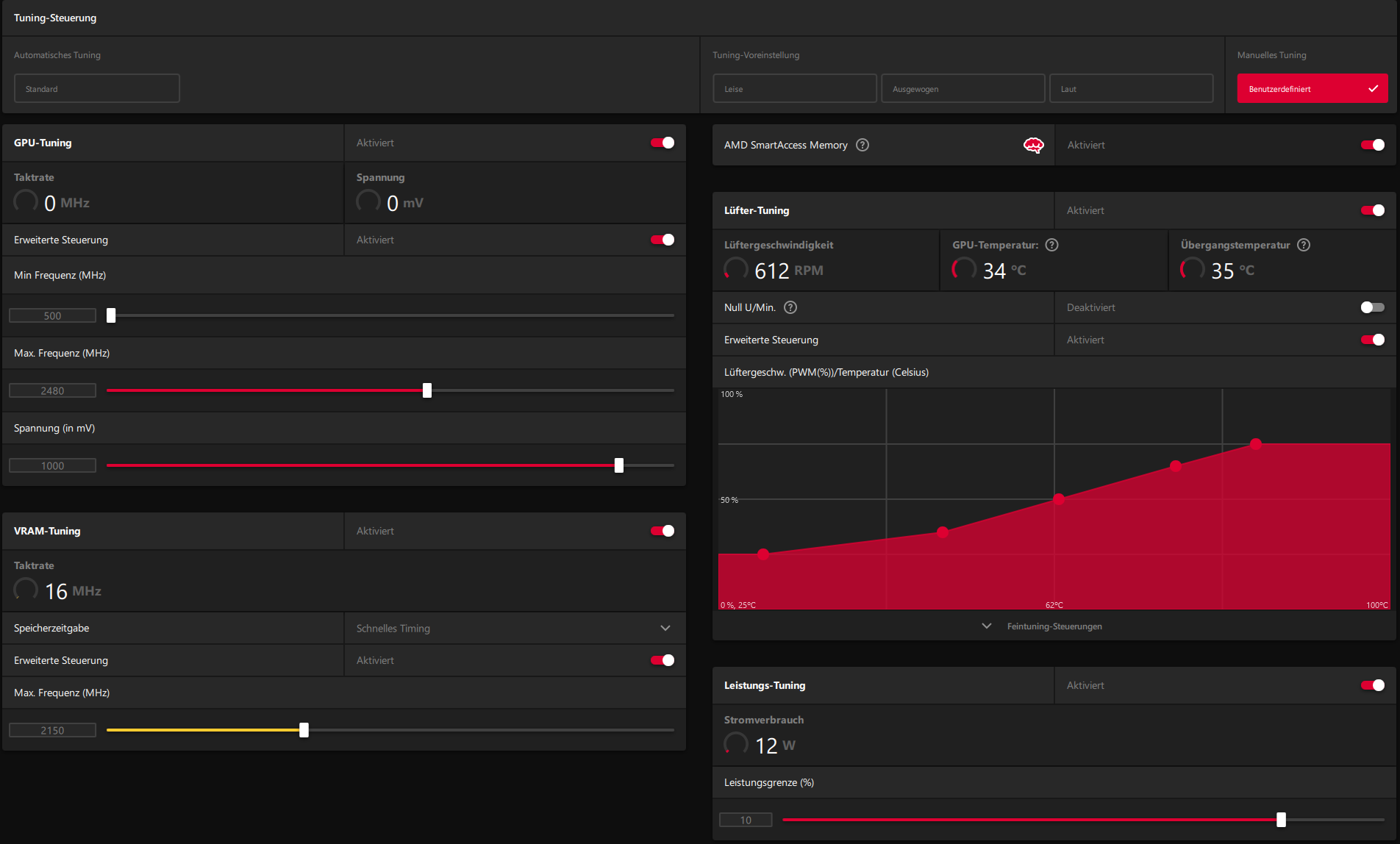Toggle GPU Erweiterte Steuerung switch

point(662,240)
